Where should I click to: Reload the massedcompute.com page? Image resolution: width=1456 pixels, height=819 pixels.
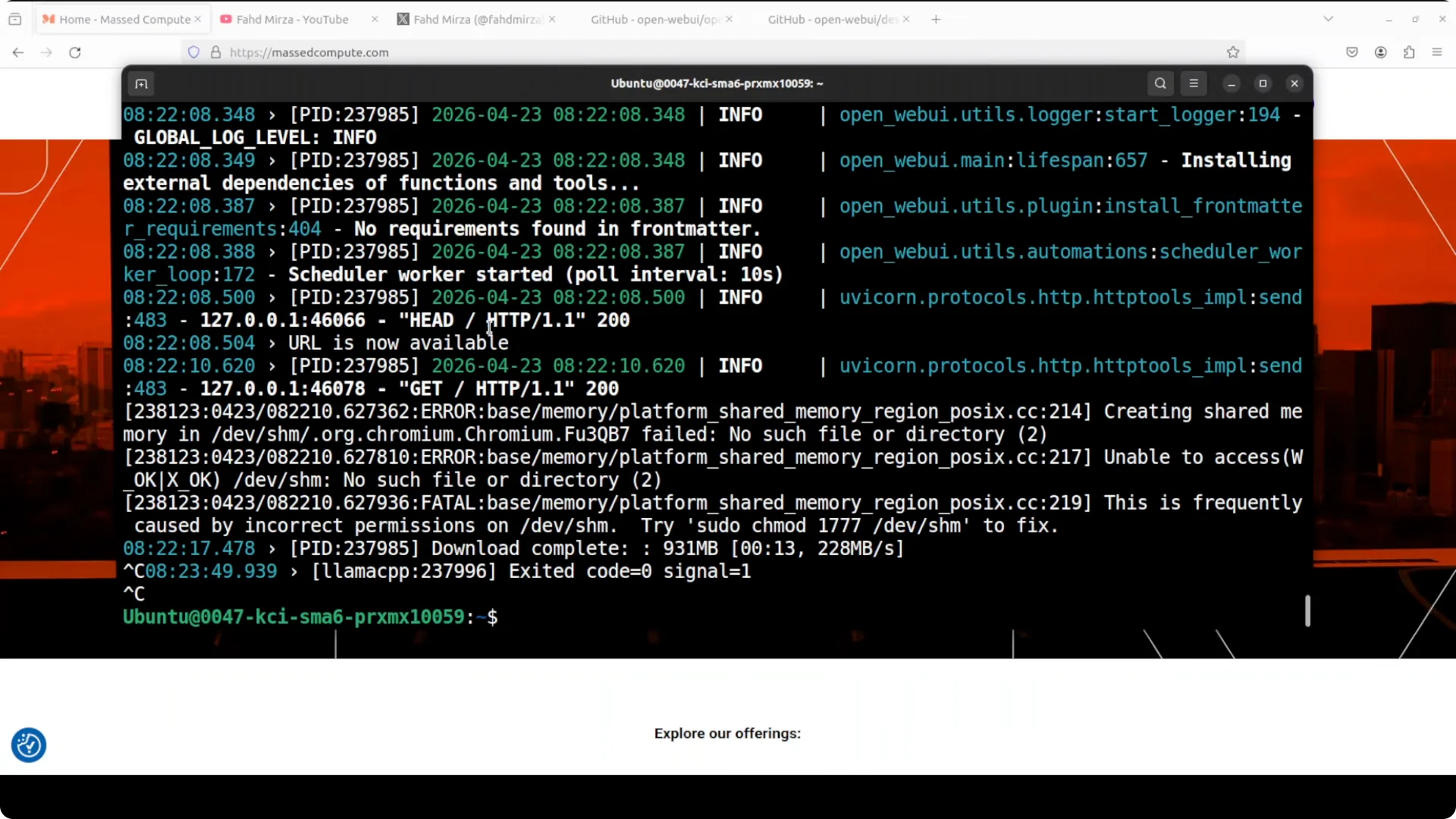point(75,52)
